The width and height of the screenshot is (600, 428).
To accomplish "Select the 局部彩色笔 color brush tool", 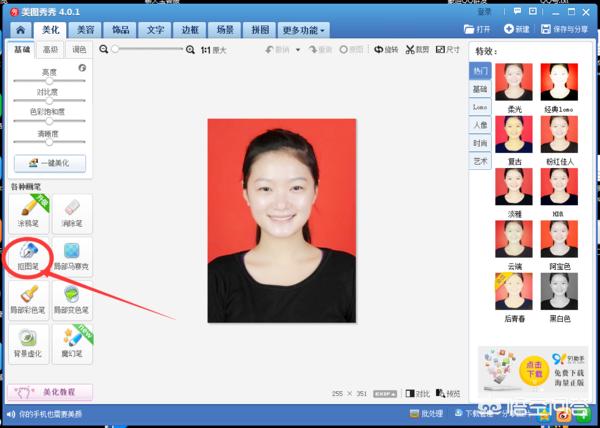I will [x=29, y=300].
